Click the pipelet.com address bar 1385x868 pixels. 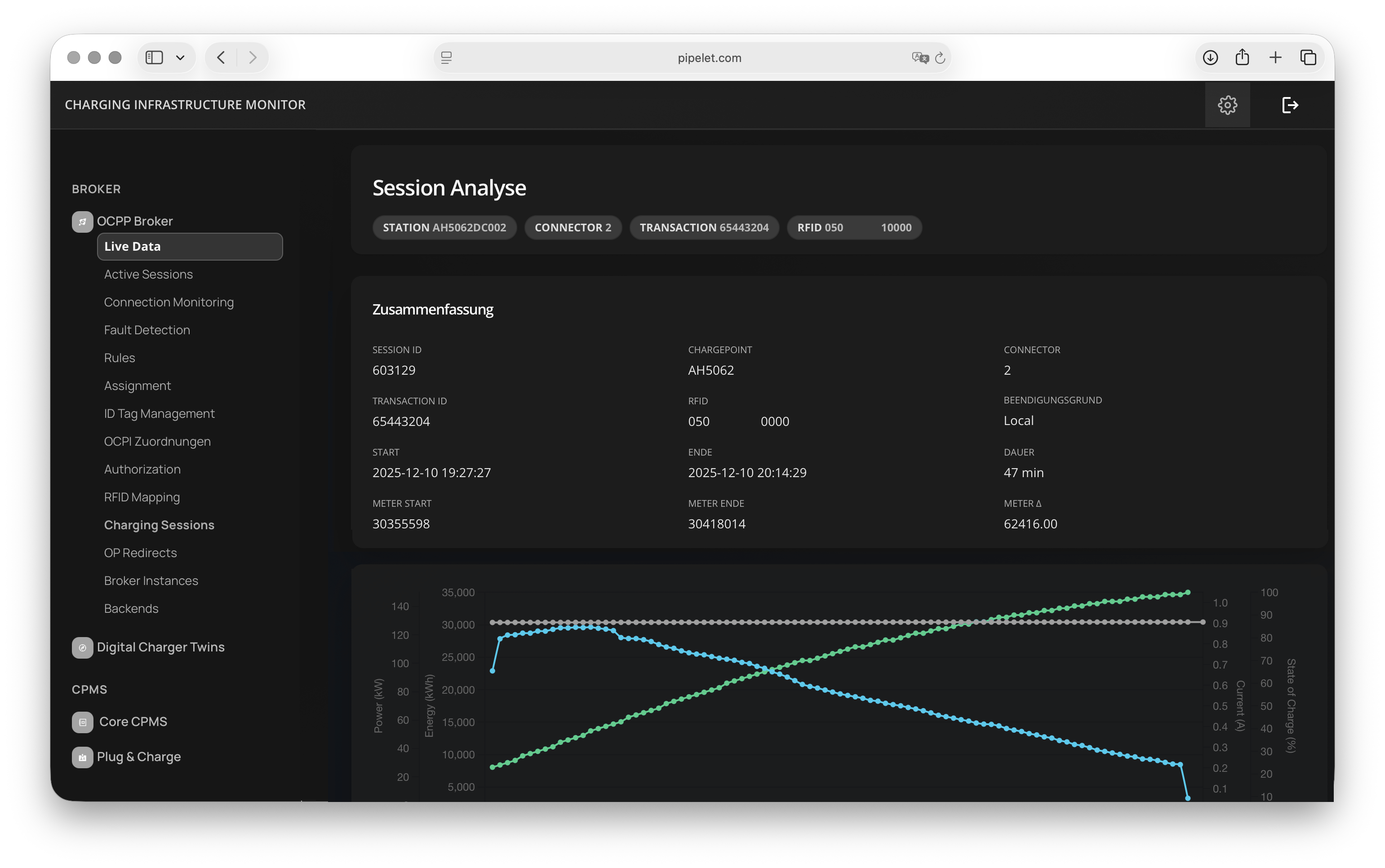(x=709, y=58)
